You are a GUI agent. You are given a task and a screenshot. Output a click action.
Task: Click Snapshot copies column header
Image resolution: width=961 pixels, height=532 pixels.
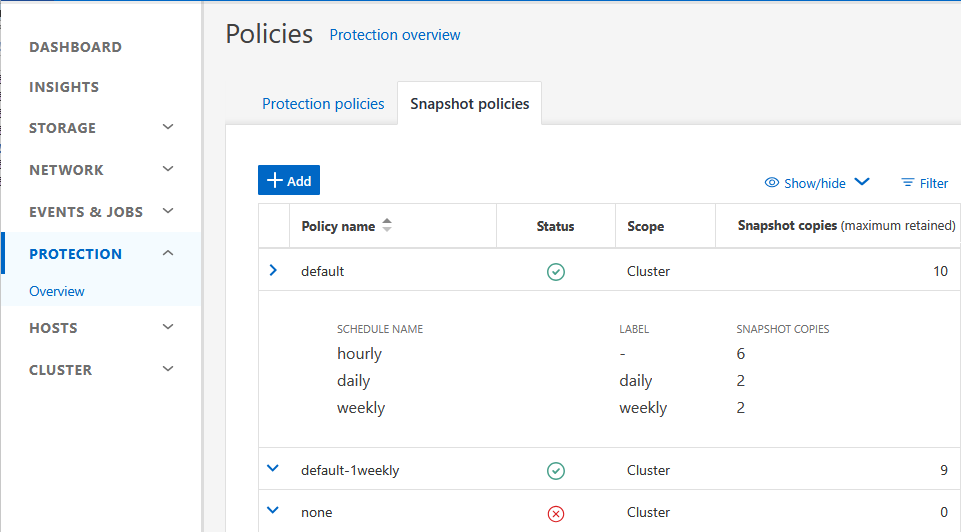click(x=846, y=226)
